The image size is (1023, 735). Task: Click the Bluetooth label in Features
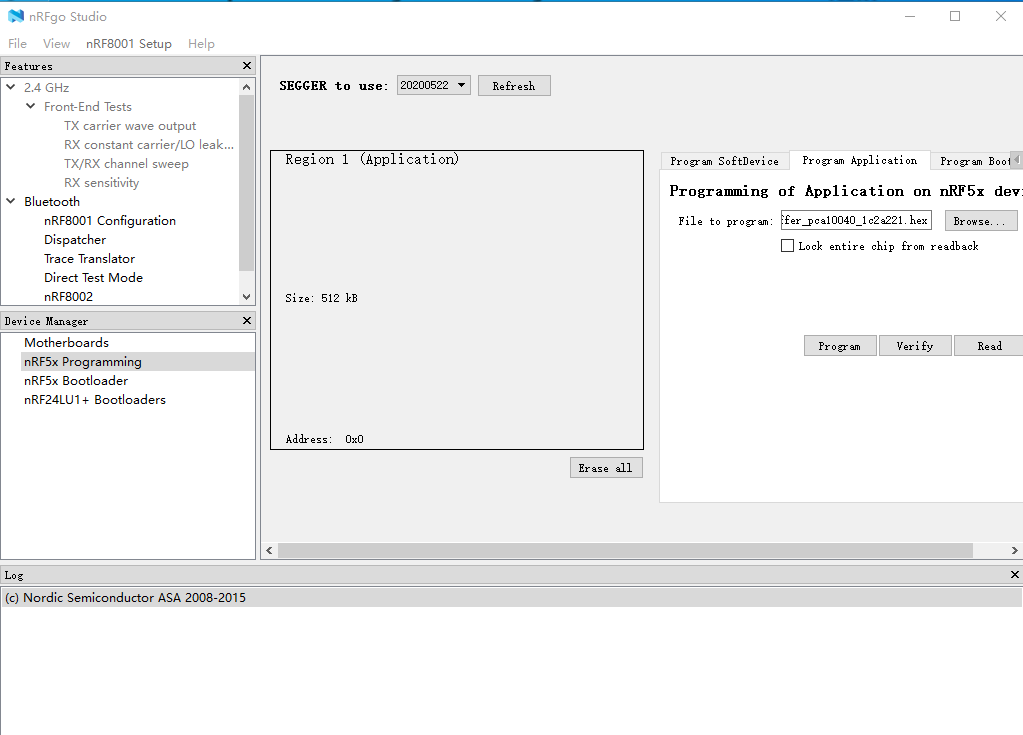click(52, 202)
